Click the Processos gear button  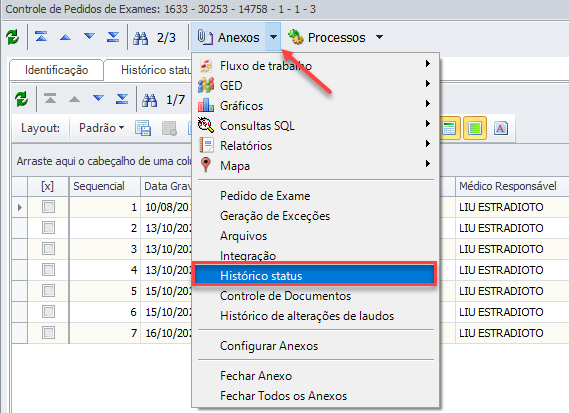327,37
